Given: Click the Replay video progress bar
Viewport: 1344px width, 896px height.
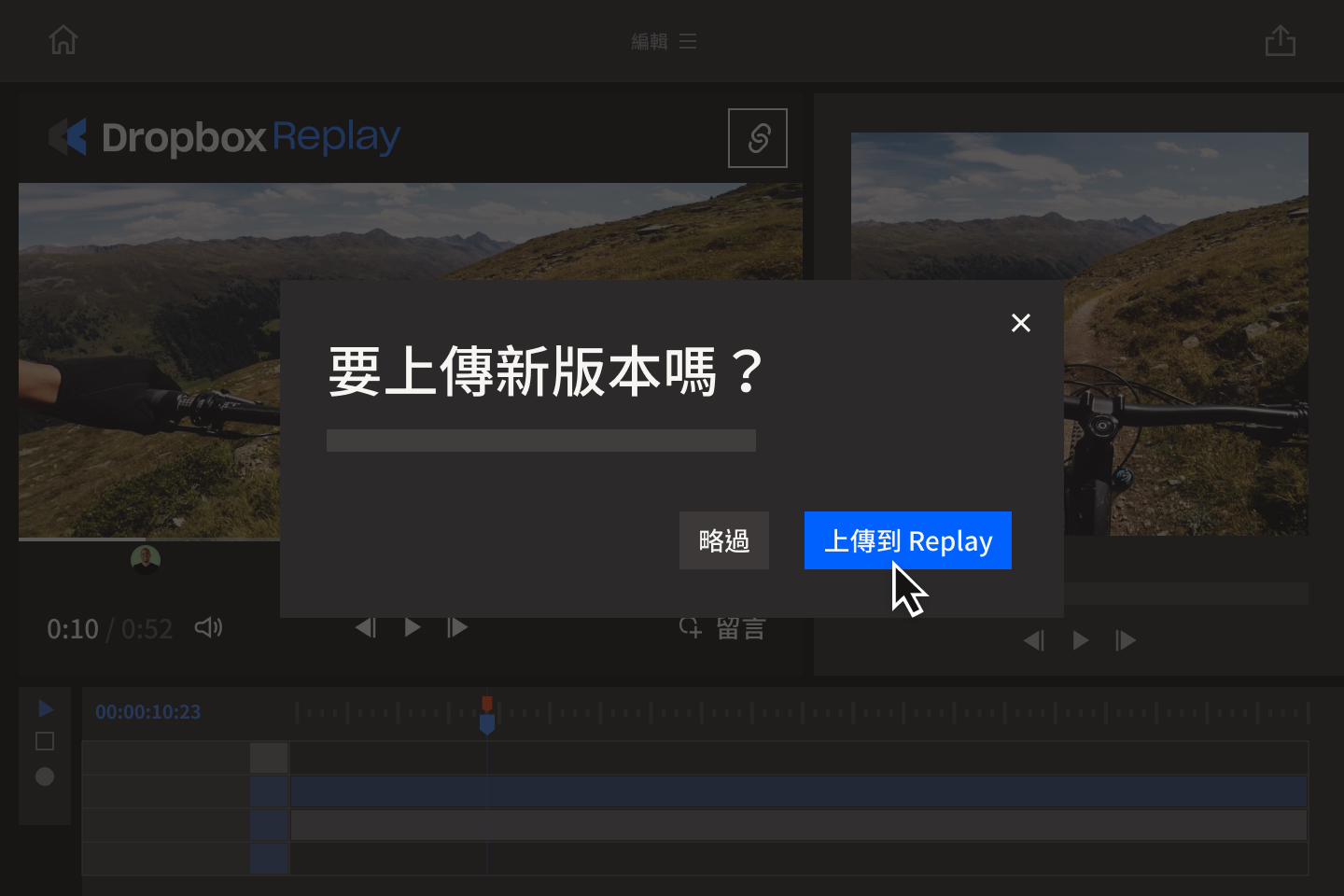Looking at the screenshot, I should click(149, 539).
